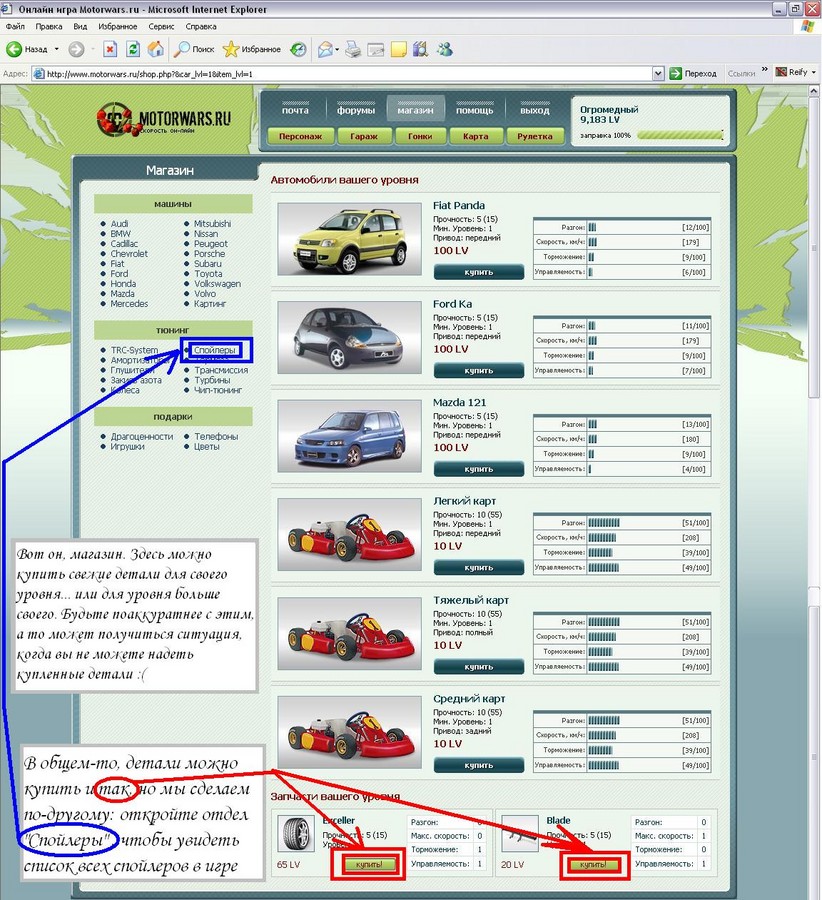Buy the Легкий карт with купить button
Screen dimensions: 822x900
tap(479, 568)
